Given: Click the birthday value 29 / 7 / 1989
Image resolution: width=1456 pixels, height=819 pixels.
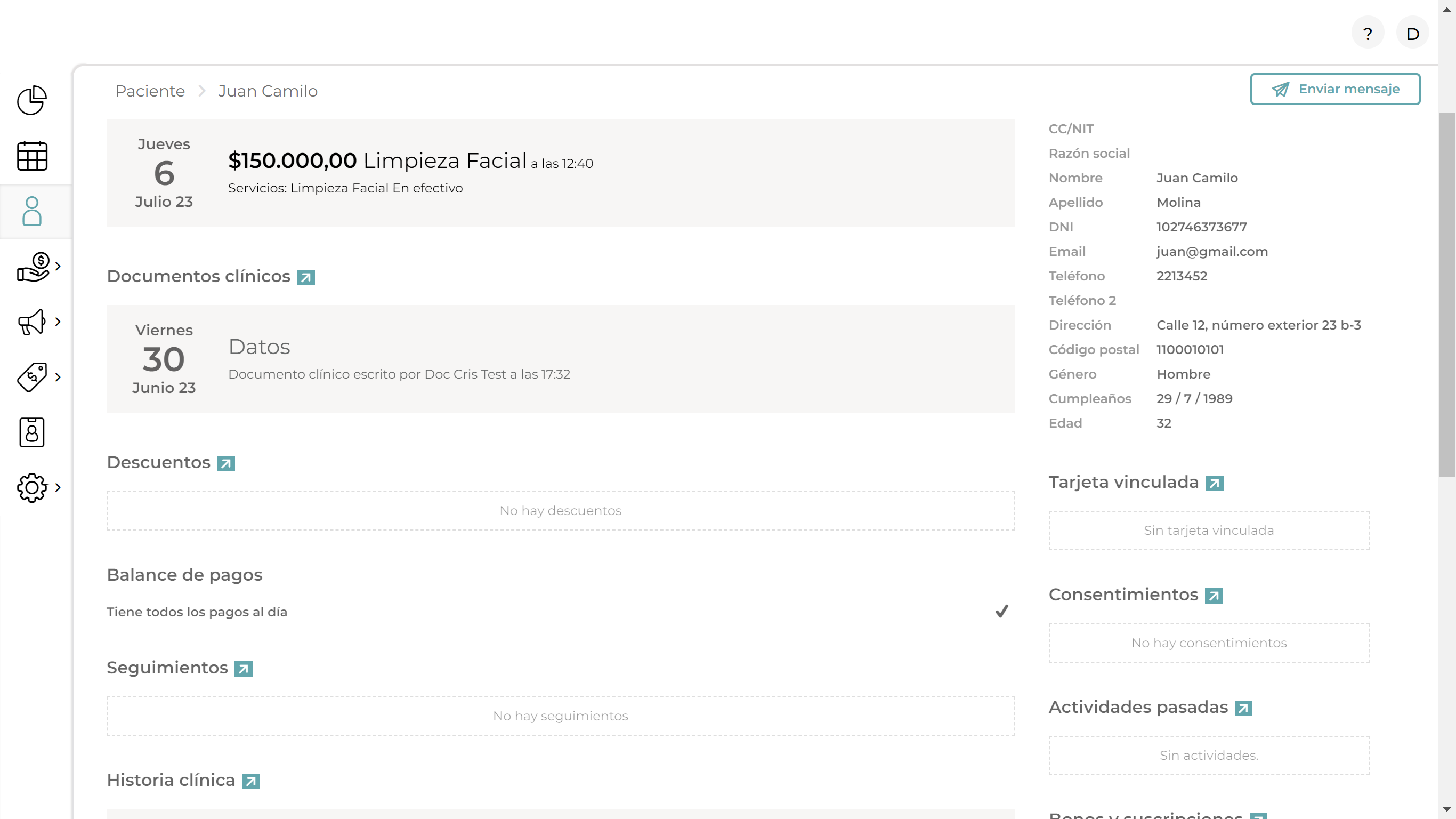Looking at the screenshot, I should (1194, 399).
